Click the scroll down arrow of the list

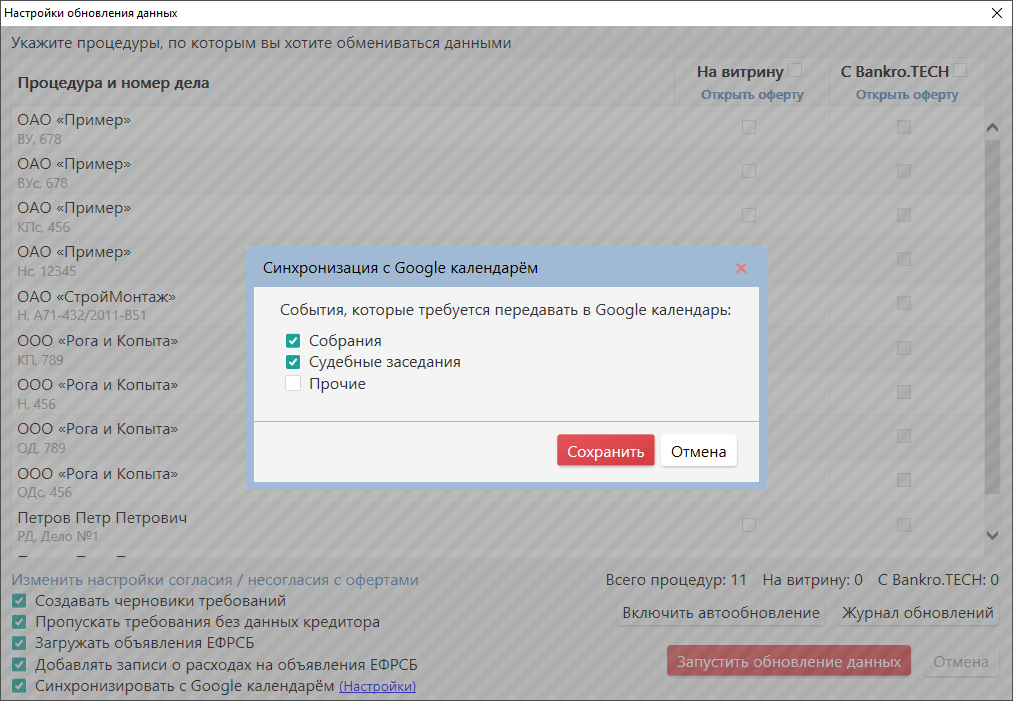992,536
